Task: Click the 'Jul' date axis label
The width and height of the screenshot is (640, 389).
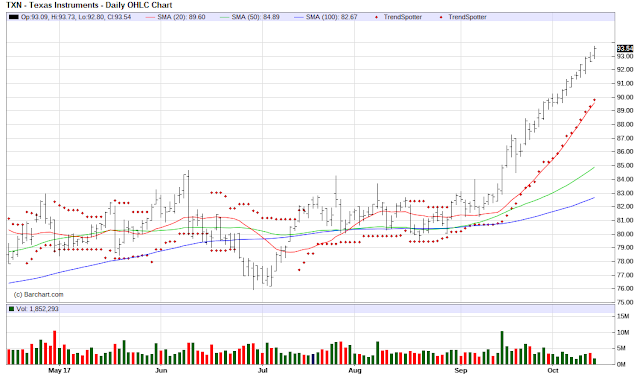Action: 262,371
